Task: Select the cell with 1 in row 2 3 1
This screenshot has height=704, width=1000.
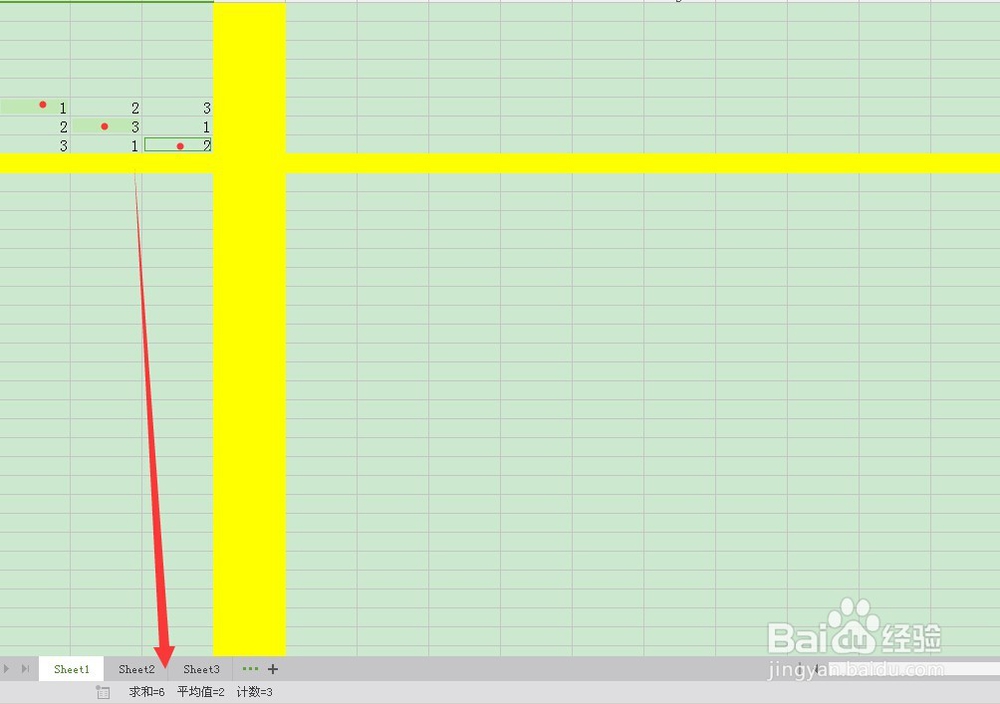Action: [177, 126]
